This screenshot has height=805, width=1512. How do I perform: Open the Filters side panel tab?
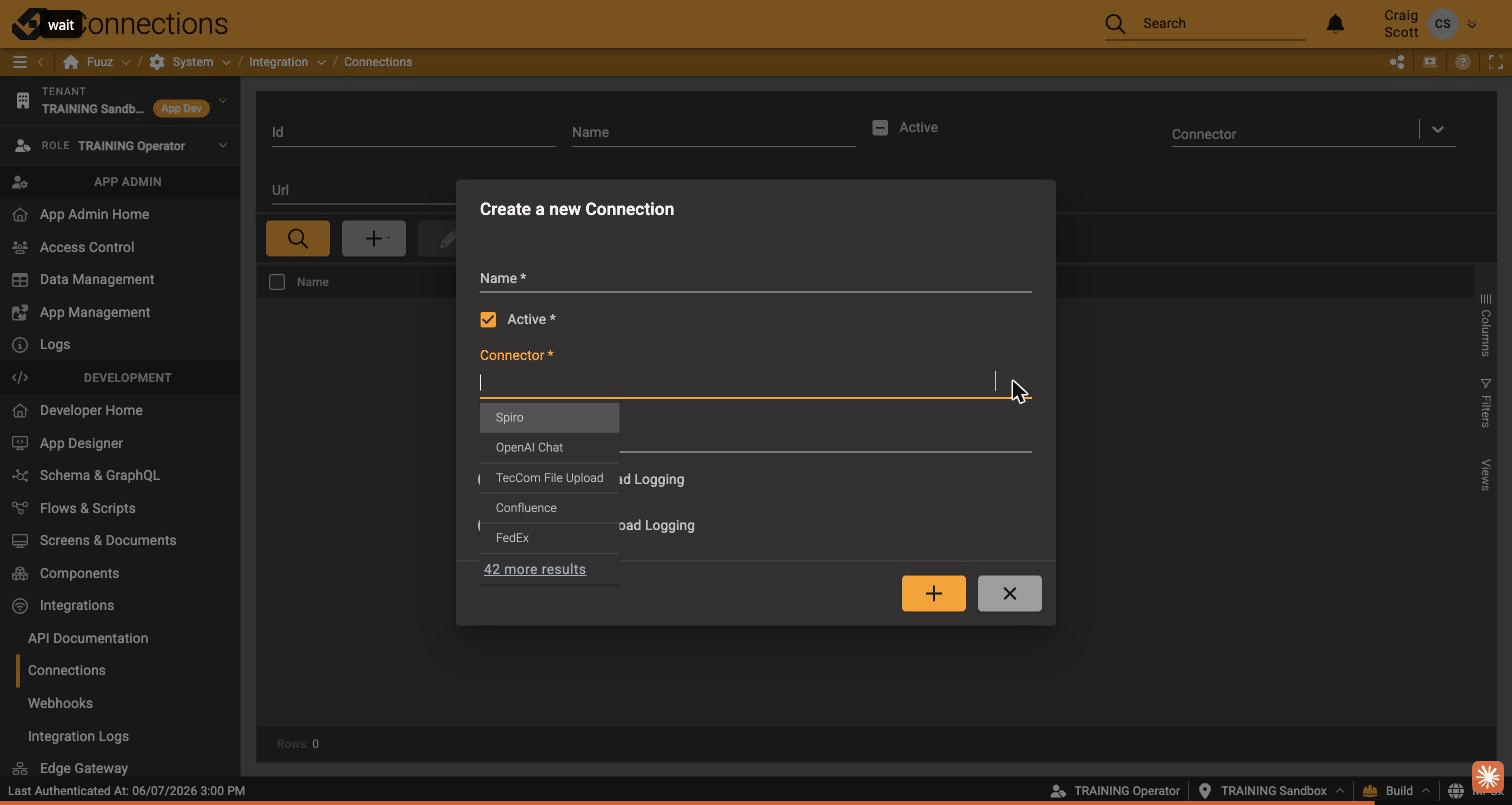pyautogui.click(x=1486, y=402)
